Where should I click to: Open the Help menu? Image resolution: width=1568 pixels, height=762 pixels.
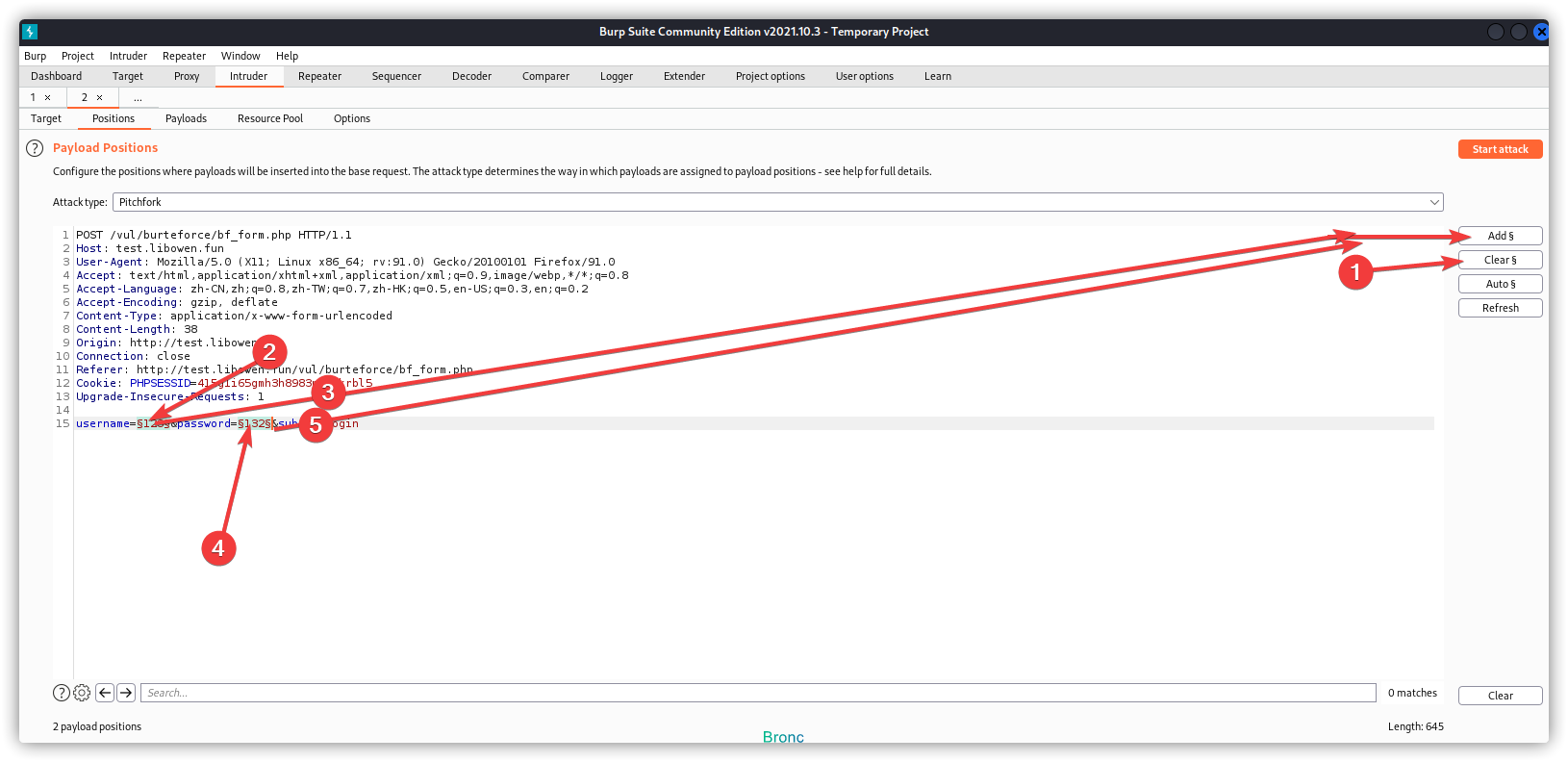[x=287, y=56]
